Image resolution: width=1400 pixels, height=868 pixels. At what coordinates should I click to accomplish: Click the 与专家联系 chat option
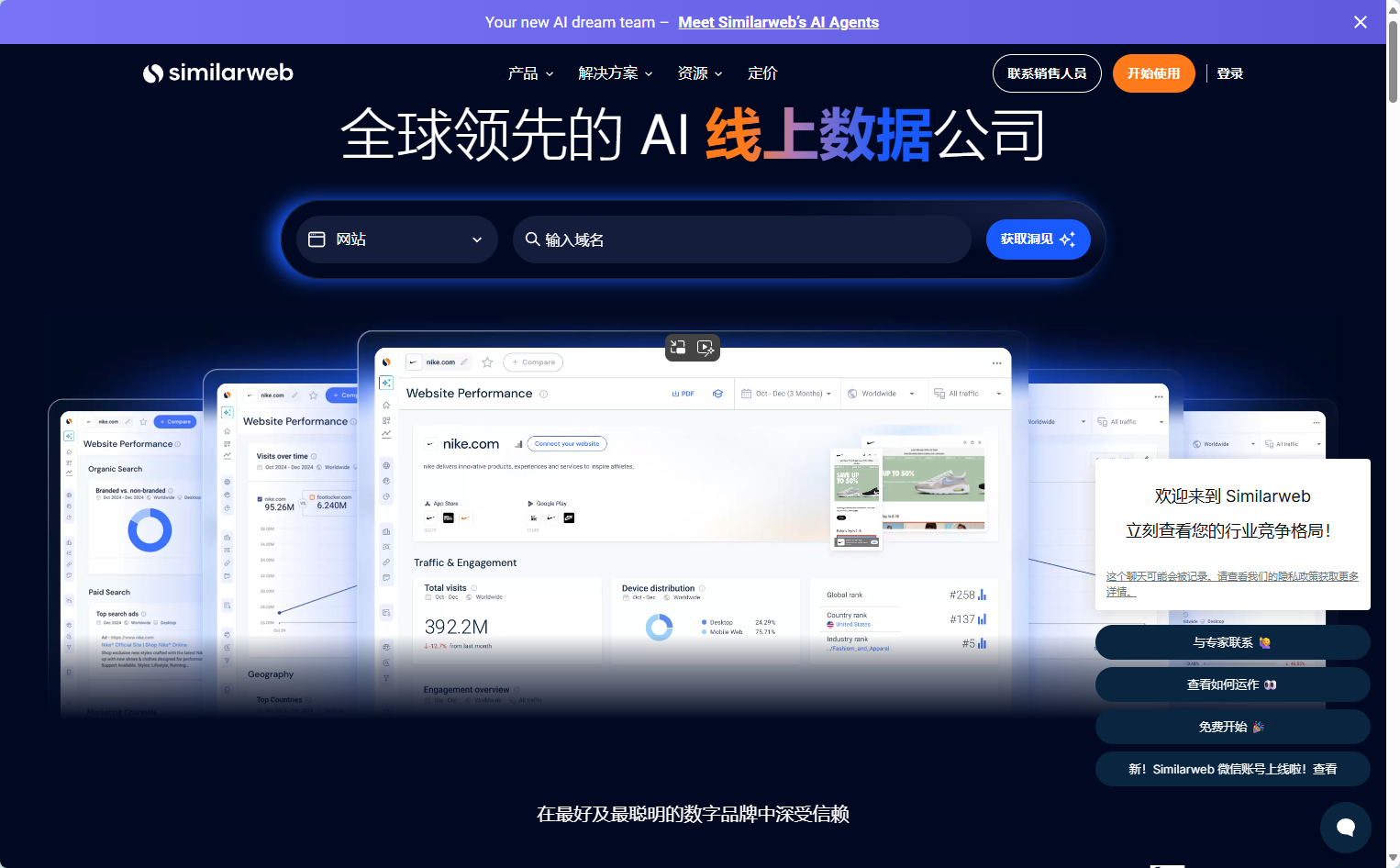[x=1232, y=642]
